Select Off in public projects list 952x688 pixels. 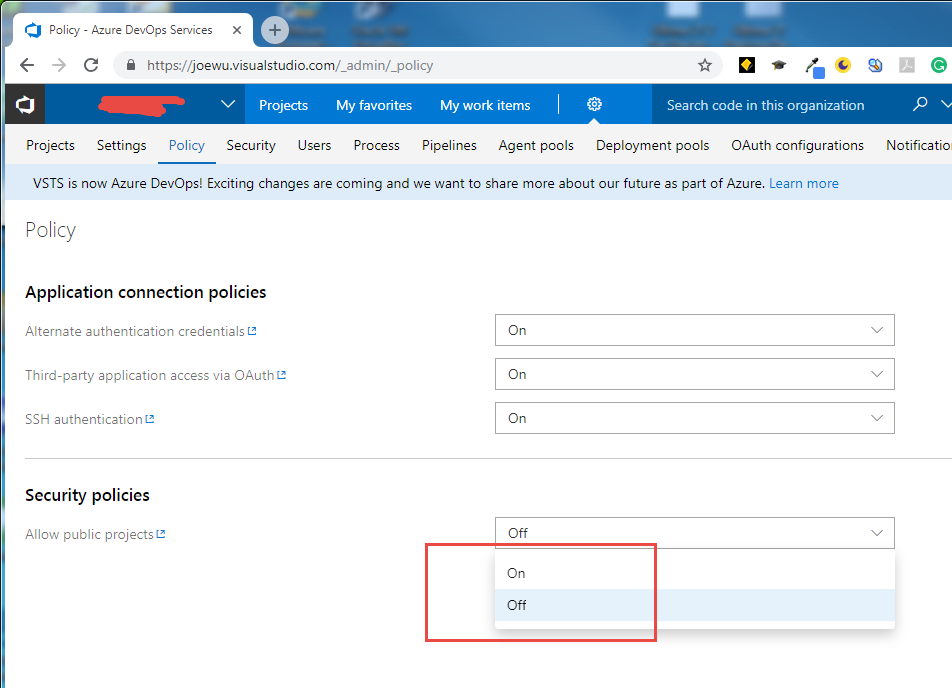point(695,605)
